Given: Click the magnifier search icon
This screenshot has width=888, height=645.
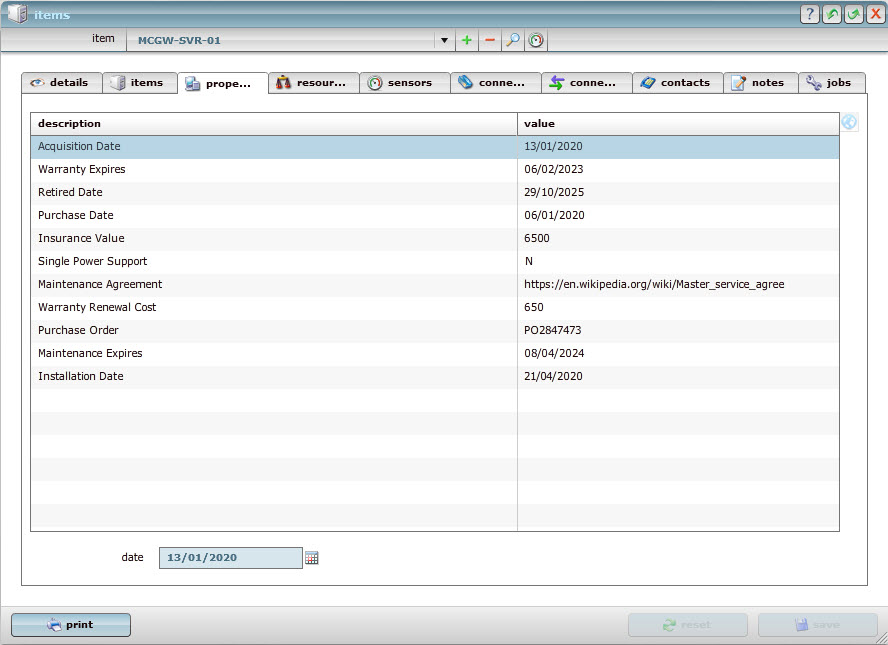Looking at the screenshot, I should [x=513, y=40].
